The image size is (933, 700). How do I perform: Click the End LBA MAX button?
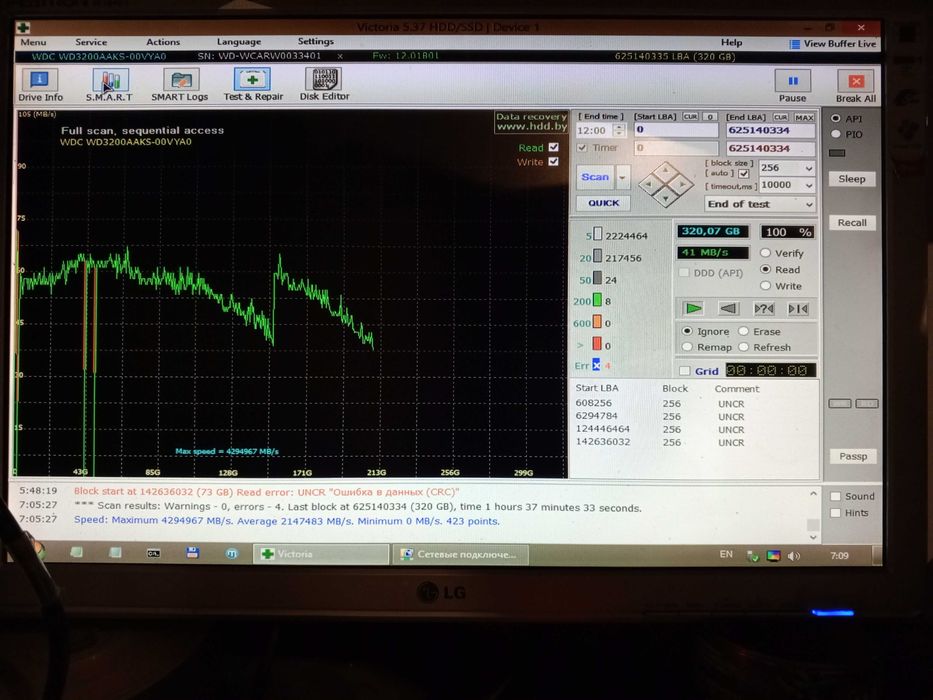pos(804,117)
